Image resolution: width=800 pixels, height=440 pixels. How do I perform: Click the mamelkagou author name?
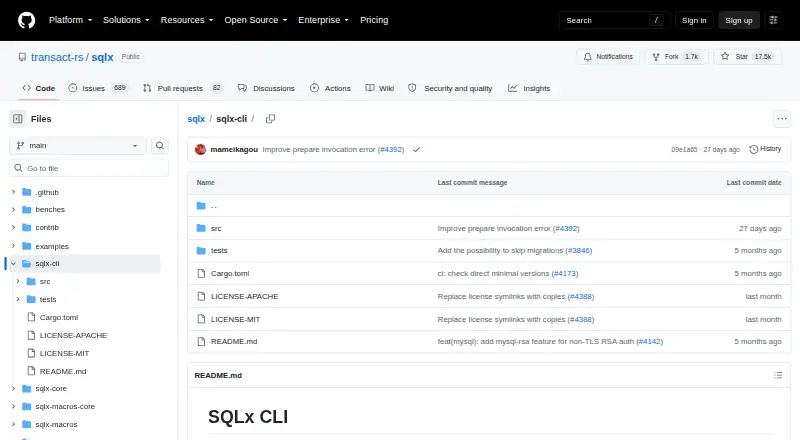pyautogui.click(x=234, y=150)
